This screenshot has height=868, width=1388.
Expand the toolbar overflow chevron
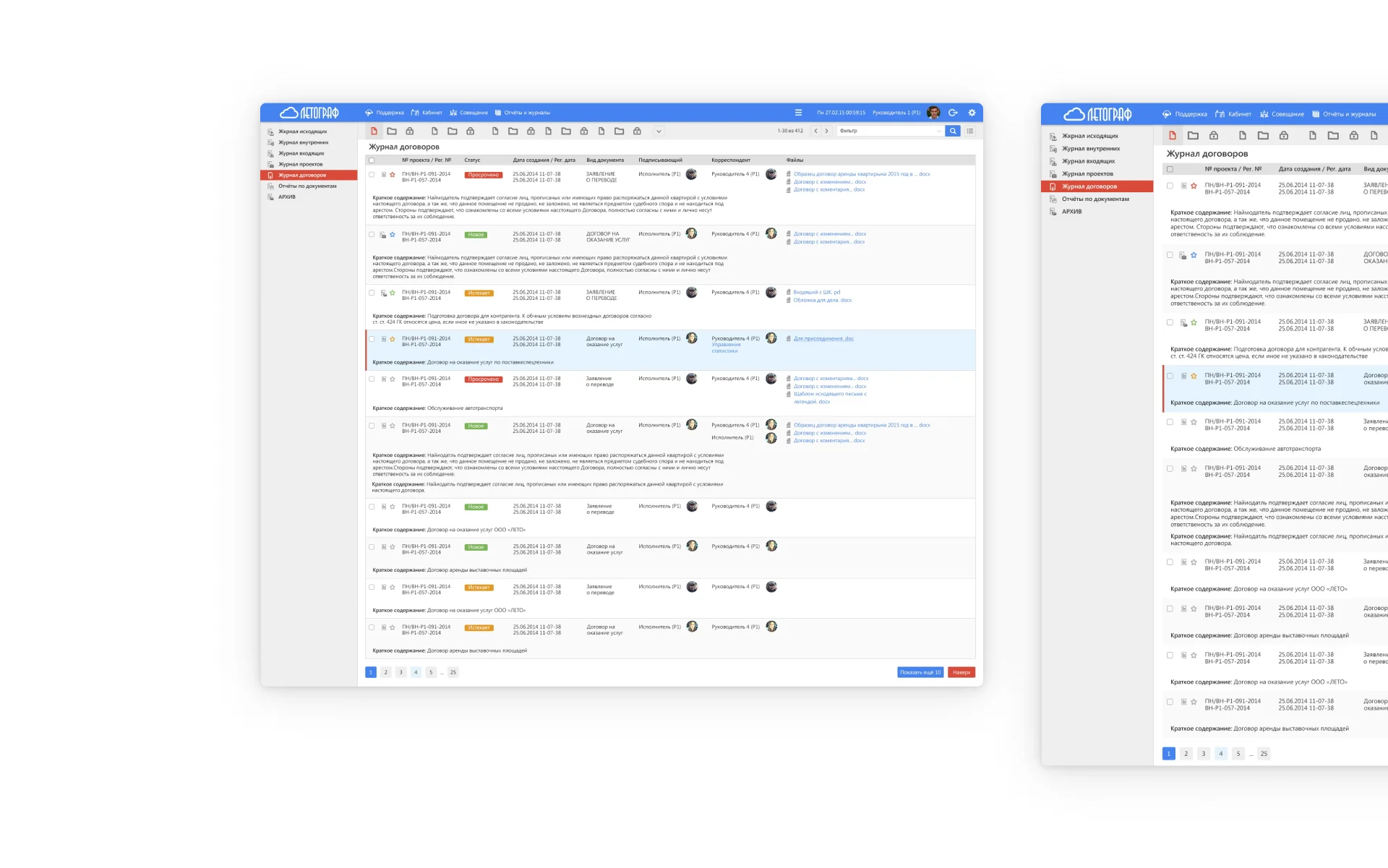[658, 132]
